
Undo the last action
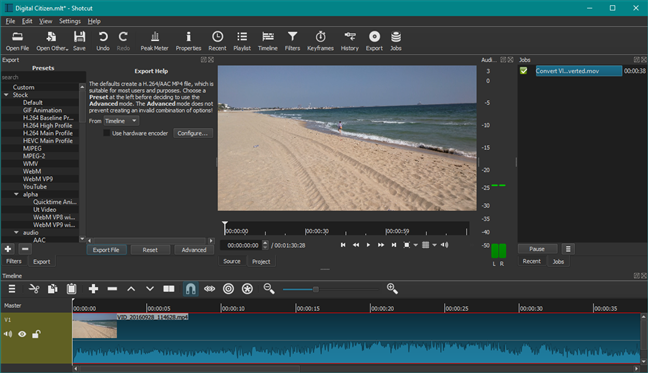(103, 41)
